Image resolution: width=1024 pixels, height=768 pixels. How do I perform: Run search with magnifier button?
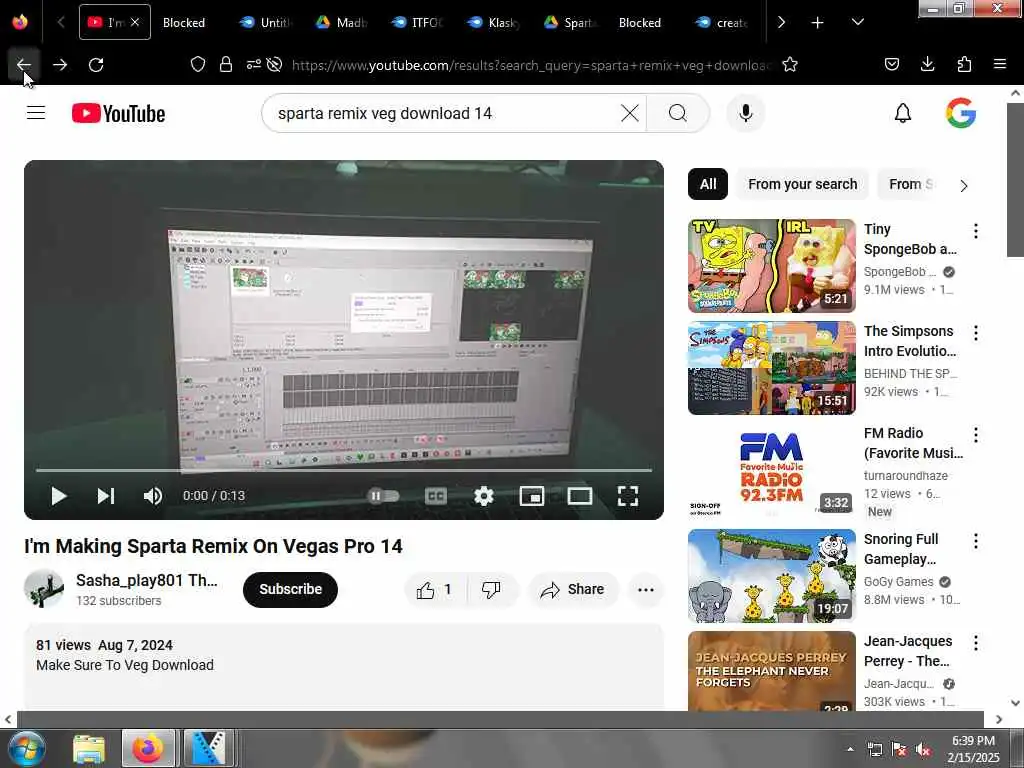678,113
